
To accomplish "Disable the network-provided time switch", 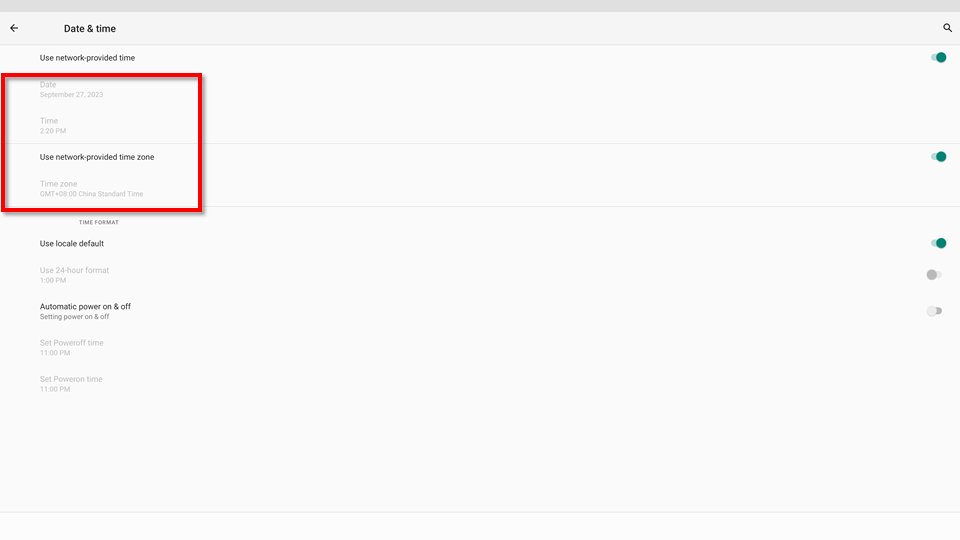I will pyautogui.click(x=937, y=58).
